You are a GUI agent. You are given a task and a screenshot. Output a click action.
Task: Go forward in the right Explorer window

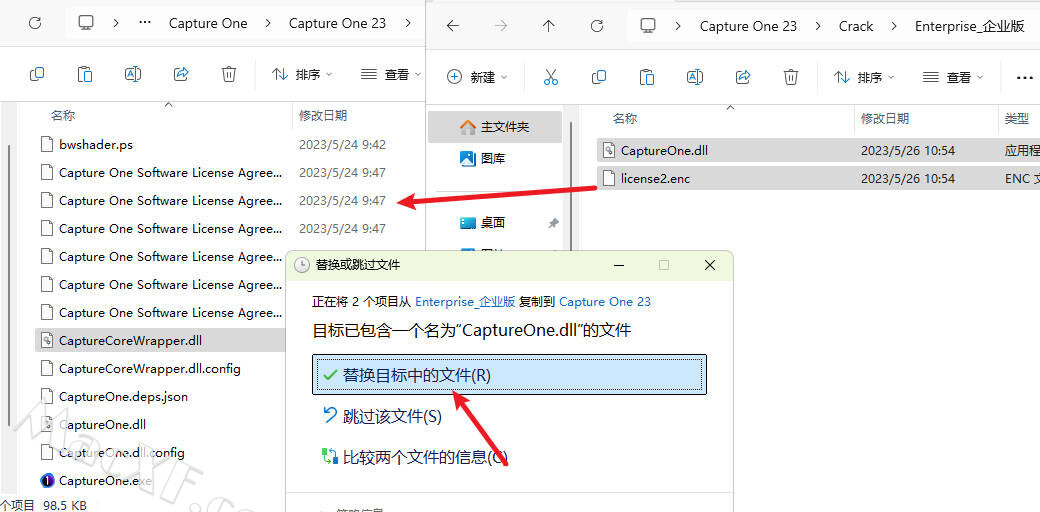(x=501, y=26)
